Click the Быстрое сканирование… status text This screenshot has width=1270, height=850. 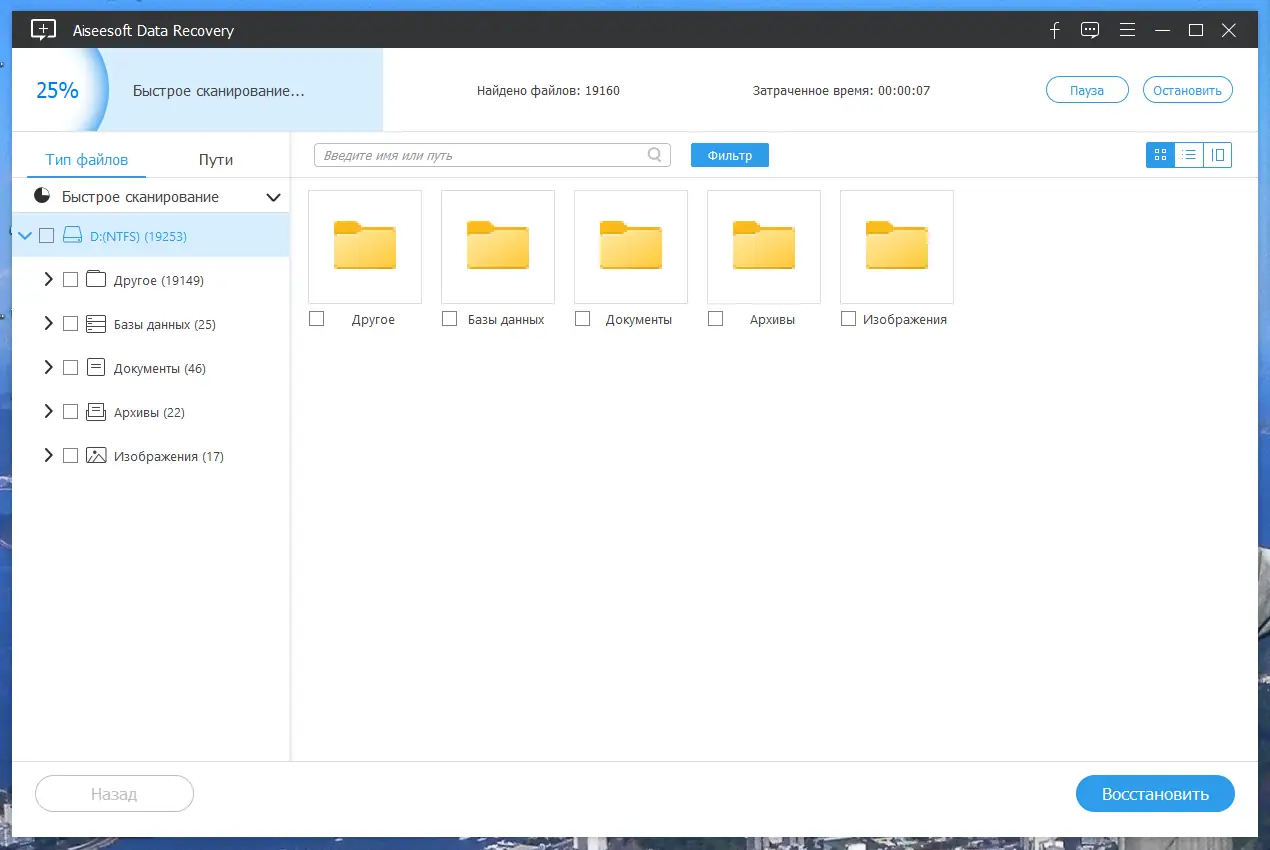pos(219,90)
